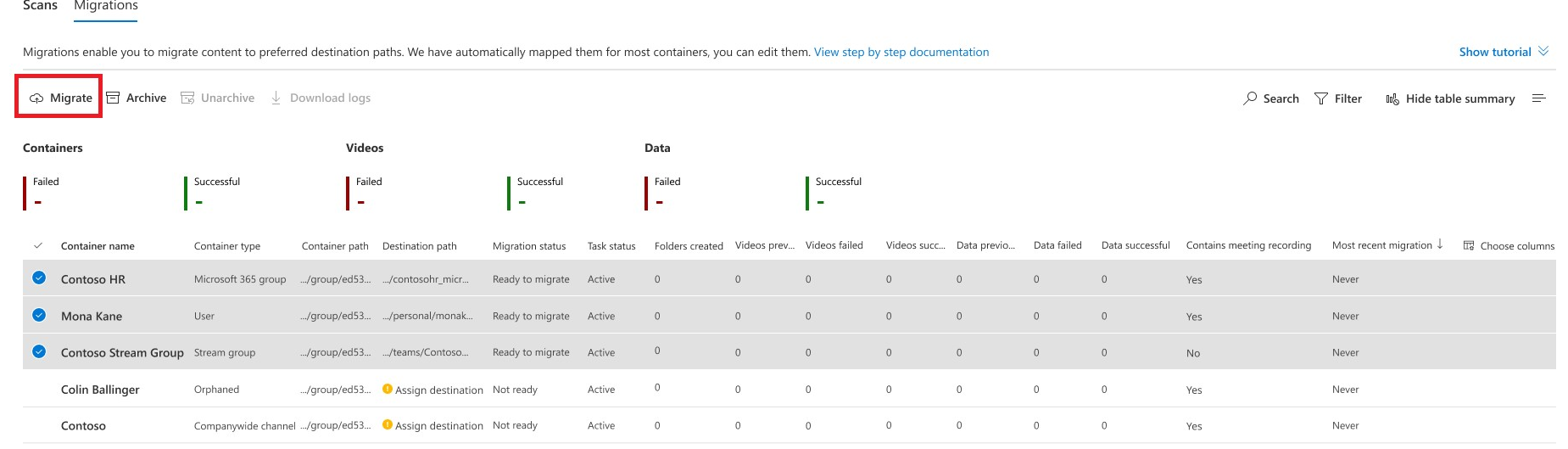Toggle the select-all rows checkmark

pos(38,245)
